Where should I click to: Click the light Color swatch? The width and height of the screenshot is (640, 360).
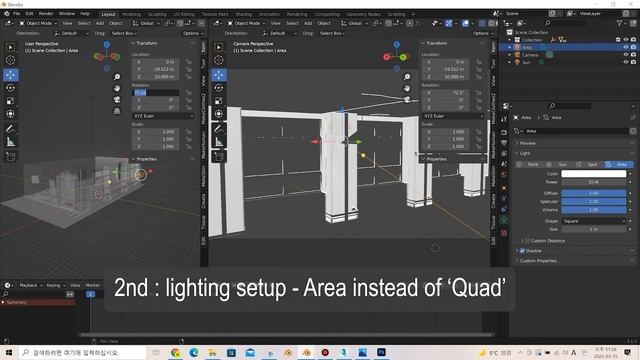point(593,173)
